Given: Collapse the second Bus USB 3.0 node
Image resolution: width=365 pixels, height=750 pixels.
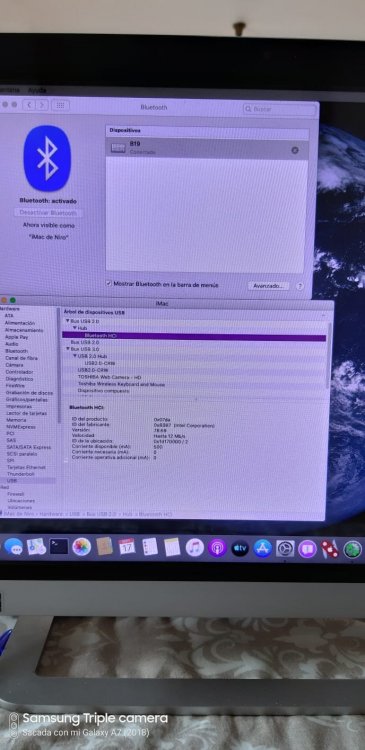Looking at the screenshot, I should (x=67, y=349).
